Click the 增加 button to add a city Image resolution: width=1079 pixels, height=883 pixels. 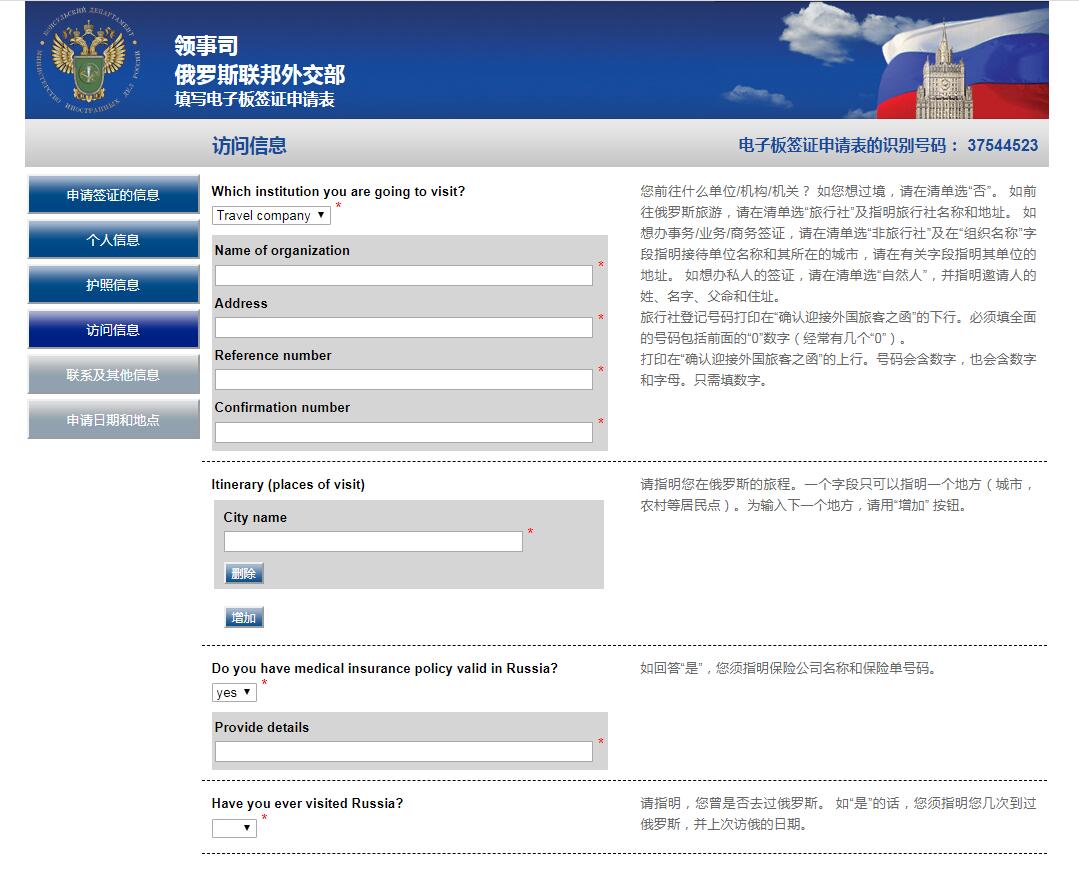coord(243,617)
